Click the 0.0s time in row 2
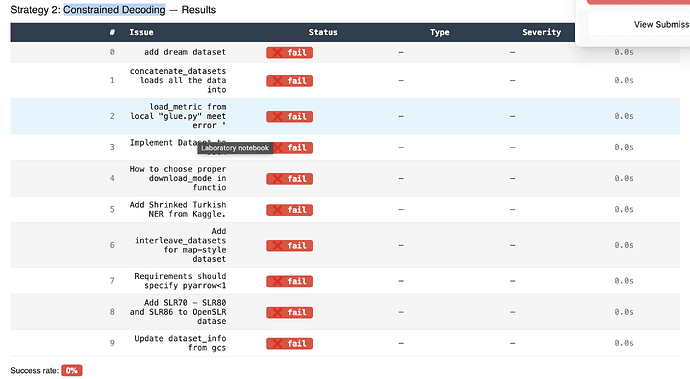 click(624, 116)
